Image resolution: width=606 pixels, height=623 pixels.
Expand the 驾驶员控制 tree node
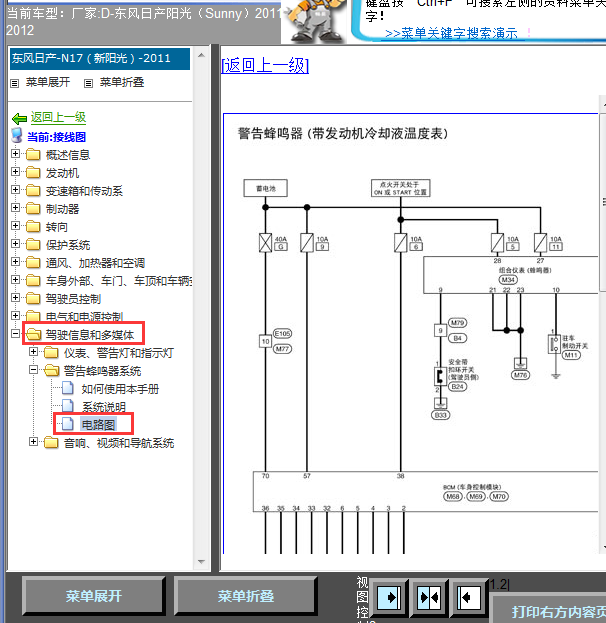(15, 297)
